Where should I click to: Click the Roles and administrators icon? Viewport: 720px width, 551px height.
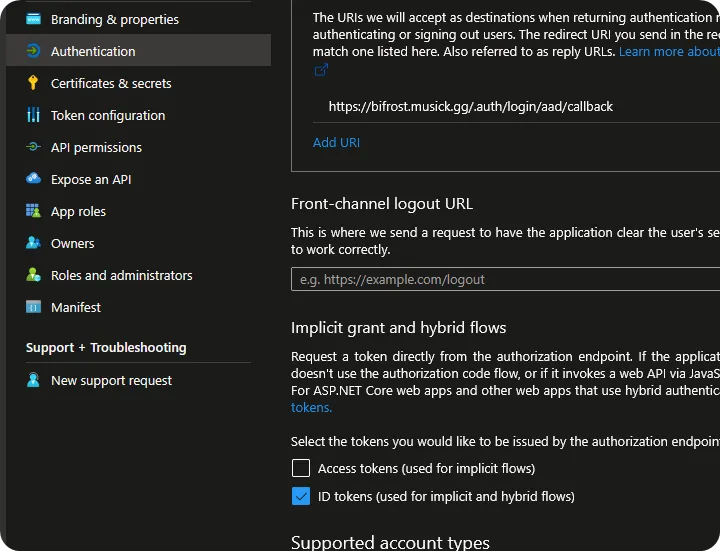coord(34,275)
